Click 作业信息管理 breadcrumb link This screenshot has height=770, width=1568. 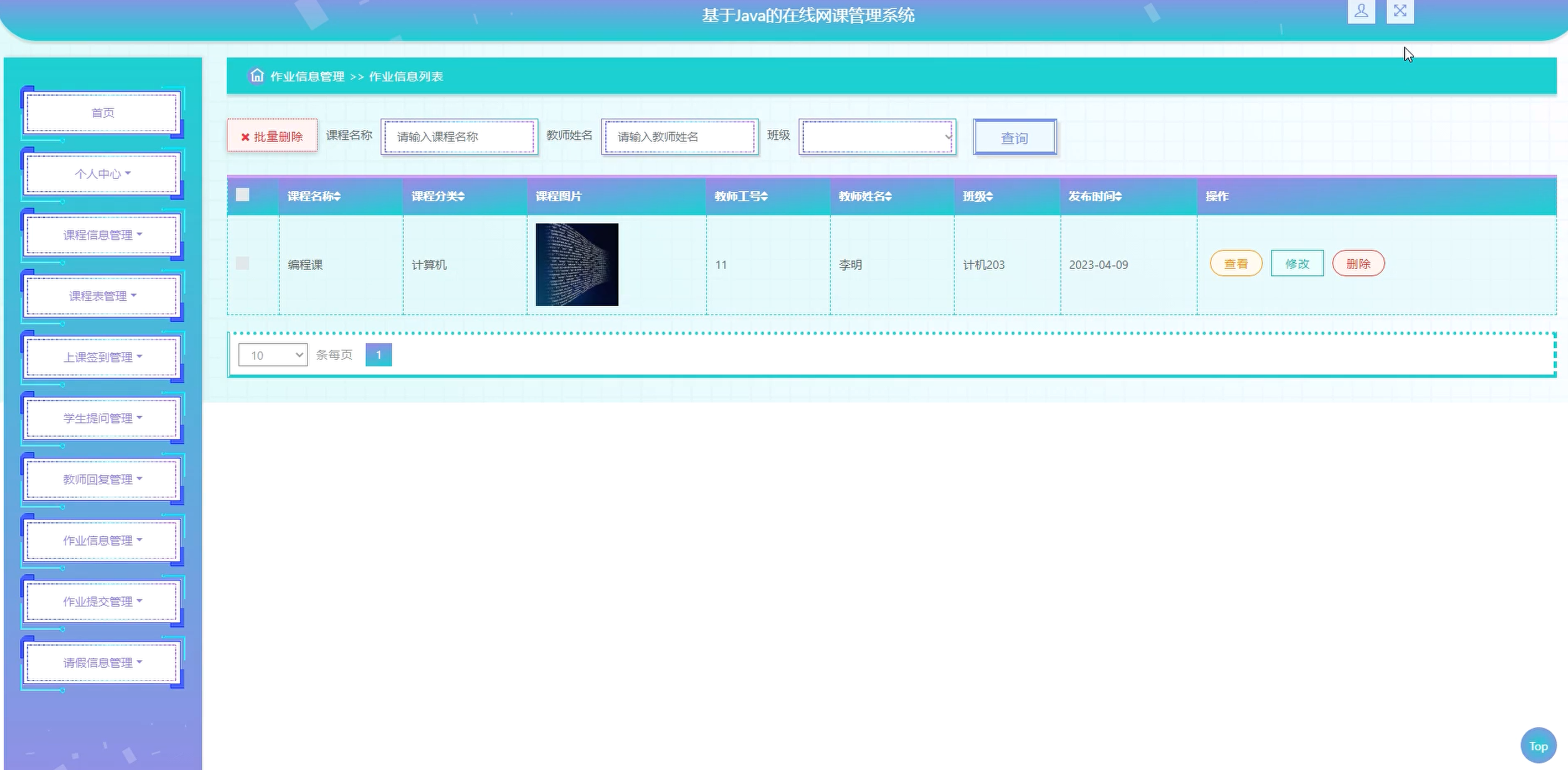pos(308,77)
